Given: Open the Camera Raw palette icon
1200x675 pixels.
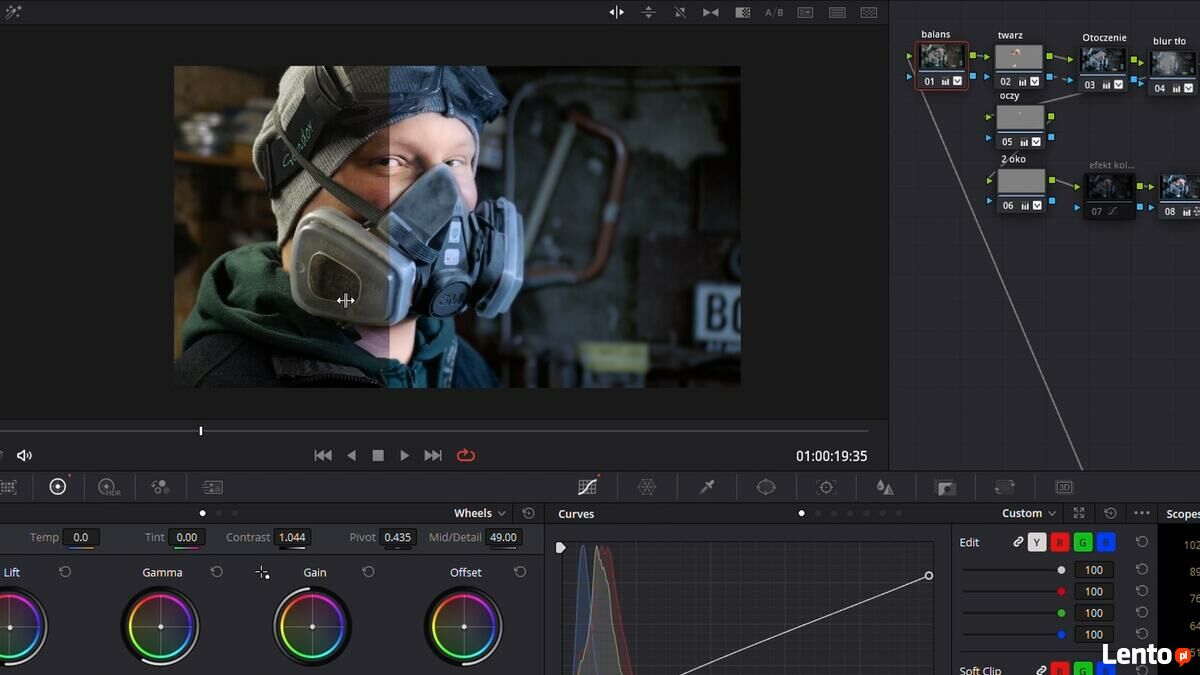Looking at the screenshot, I should [8, 487].
